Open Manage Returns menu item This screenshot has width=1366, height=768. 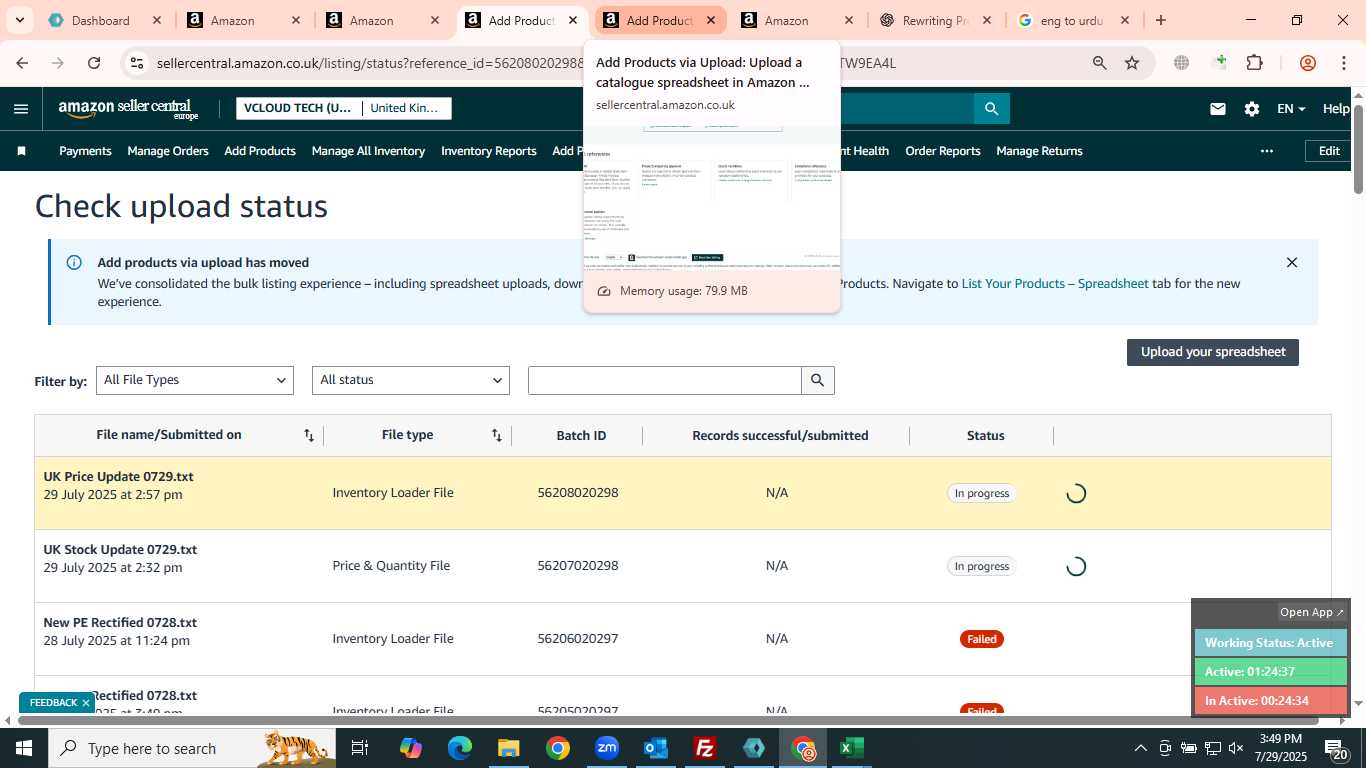click(x=1039, y=151)
